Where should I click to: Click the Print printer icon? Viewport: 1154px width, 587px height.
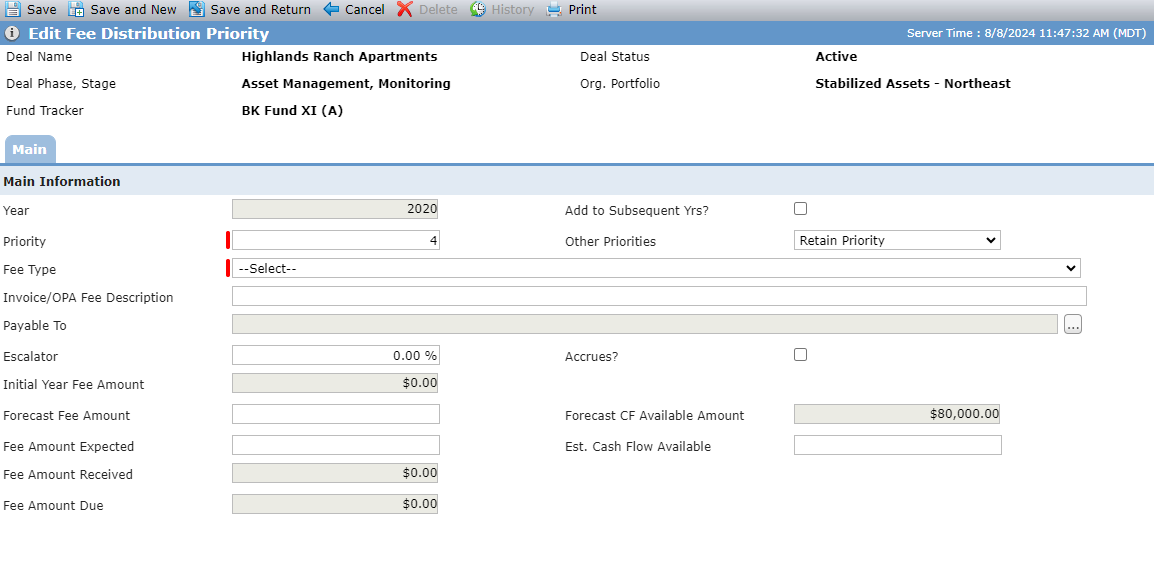[x=554, y=10]
